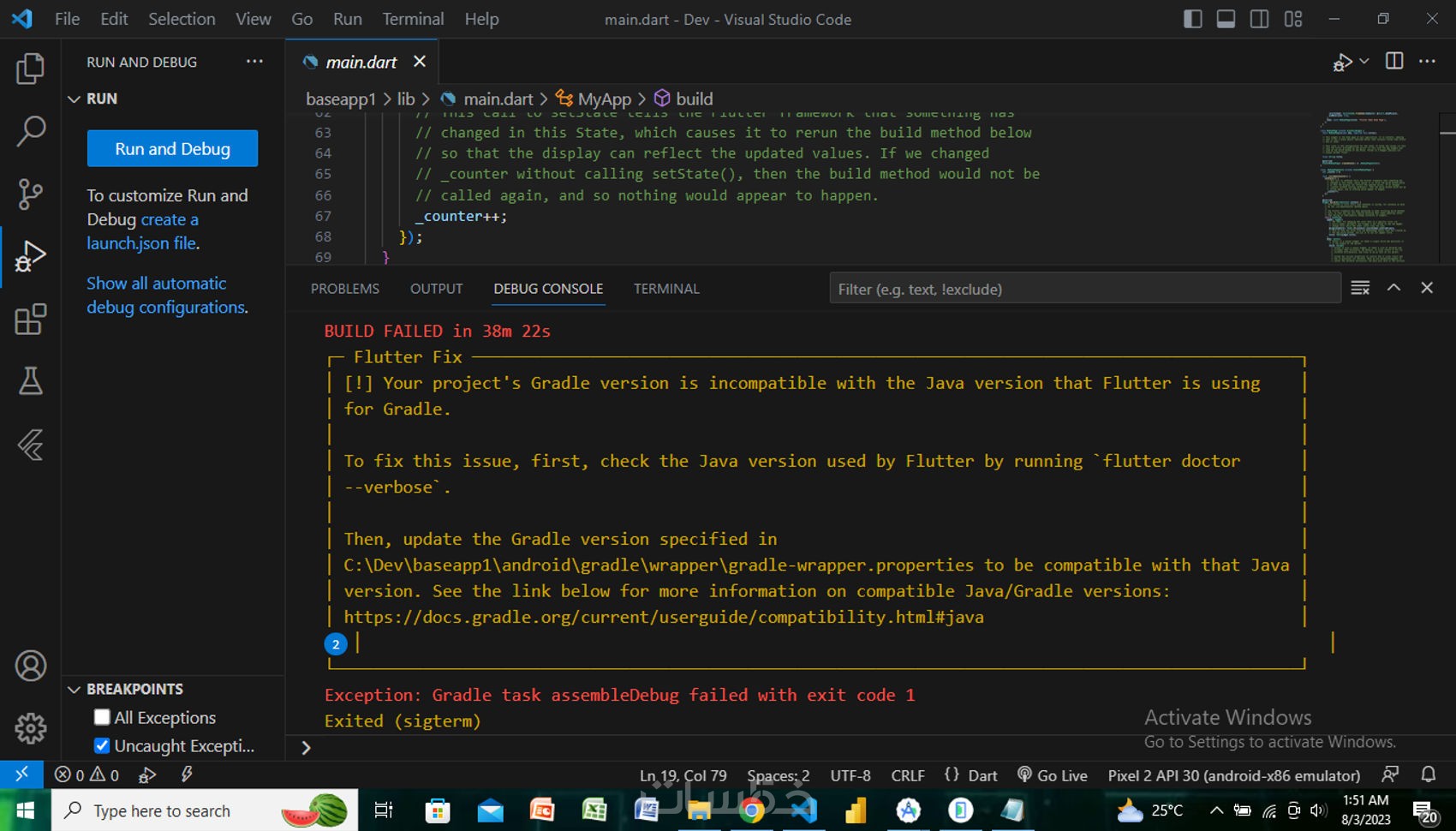The image size is (1456, 831).
Task: Click the UTF-8 encoding indicator
Action: (x=850, y=775)
